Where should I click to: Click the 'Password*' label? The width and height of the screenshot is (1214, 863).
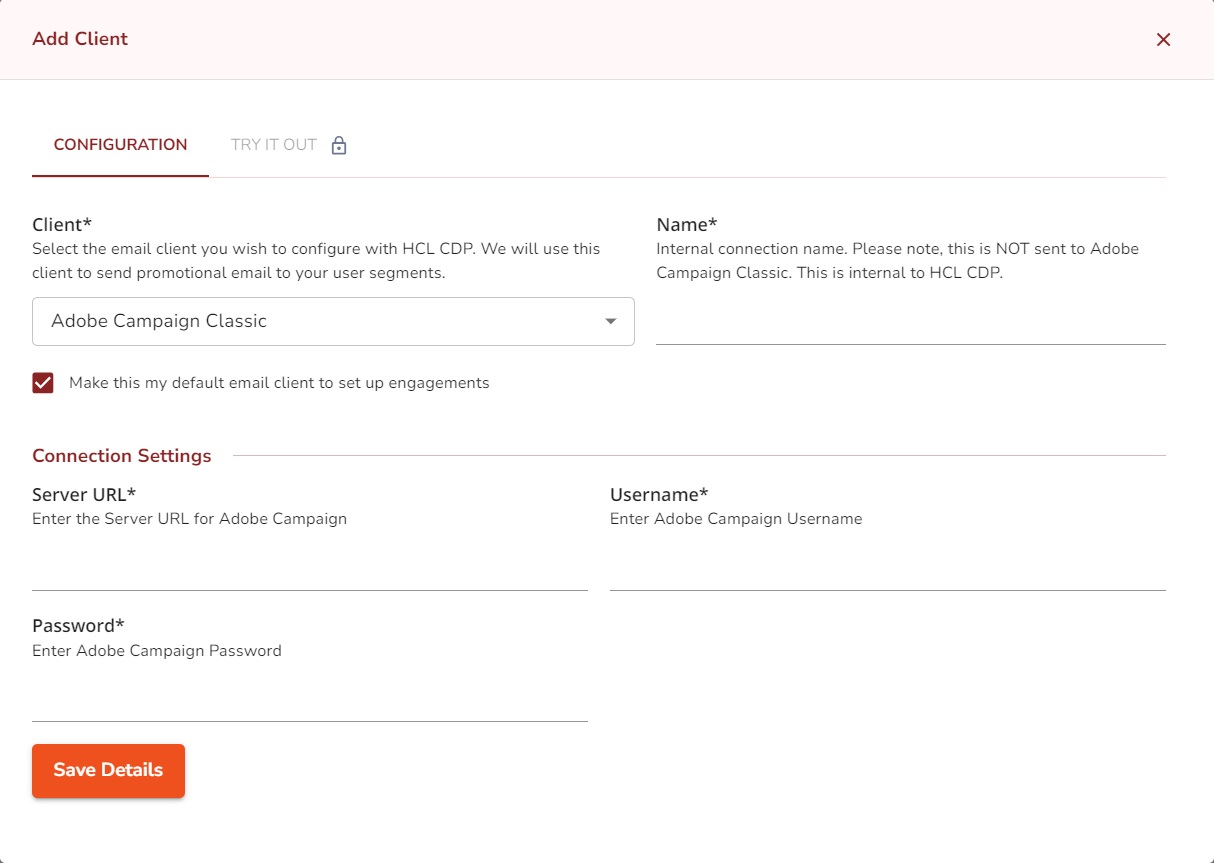tap(78, 625)
